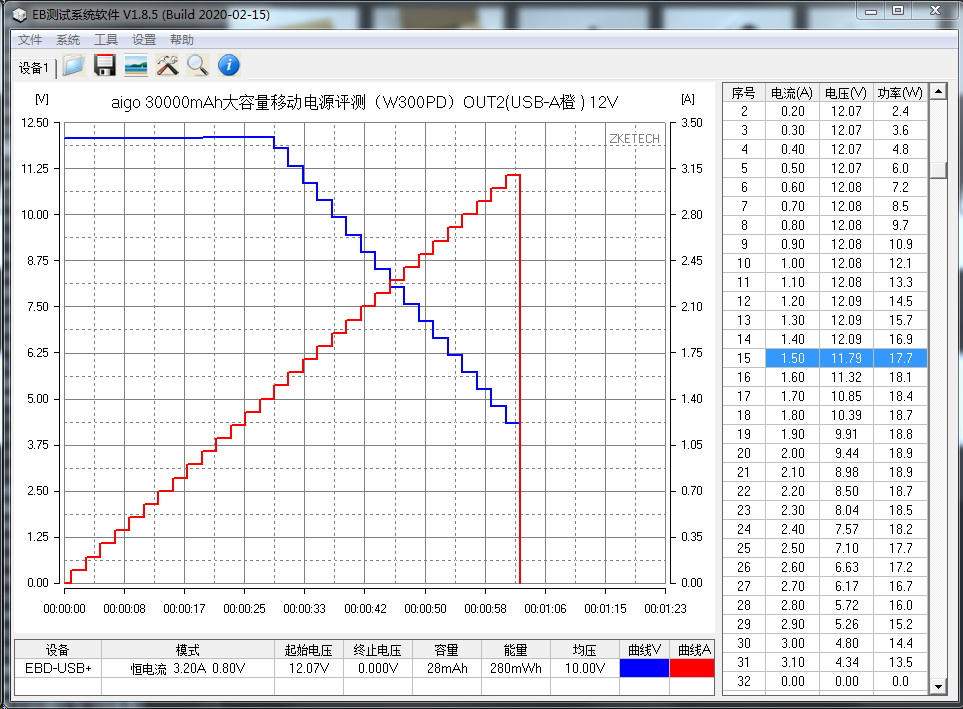Click current value 2.50 in row 25
The width and height of the screenshot is (963, 709).
792,549
